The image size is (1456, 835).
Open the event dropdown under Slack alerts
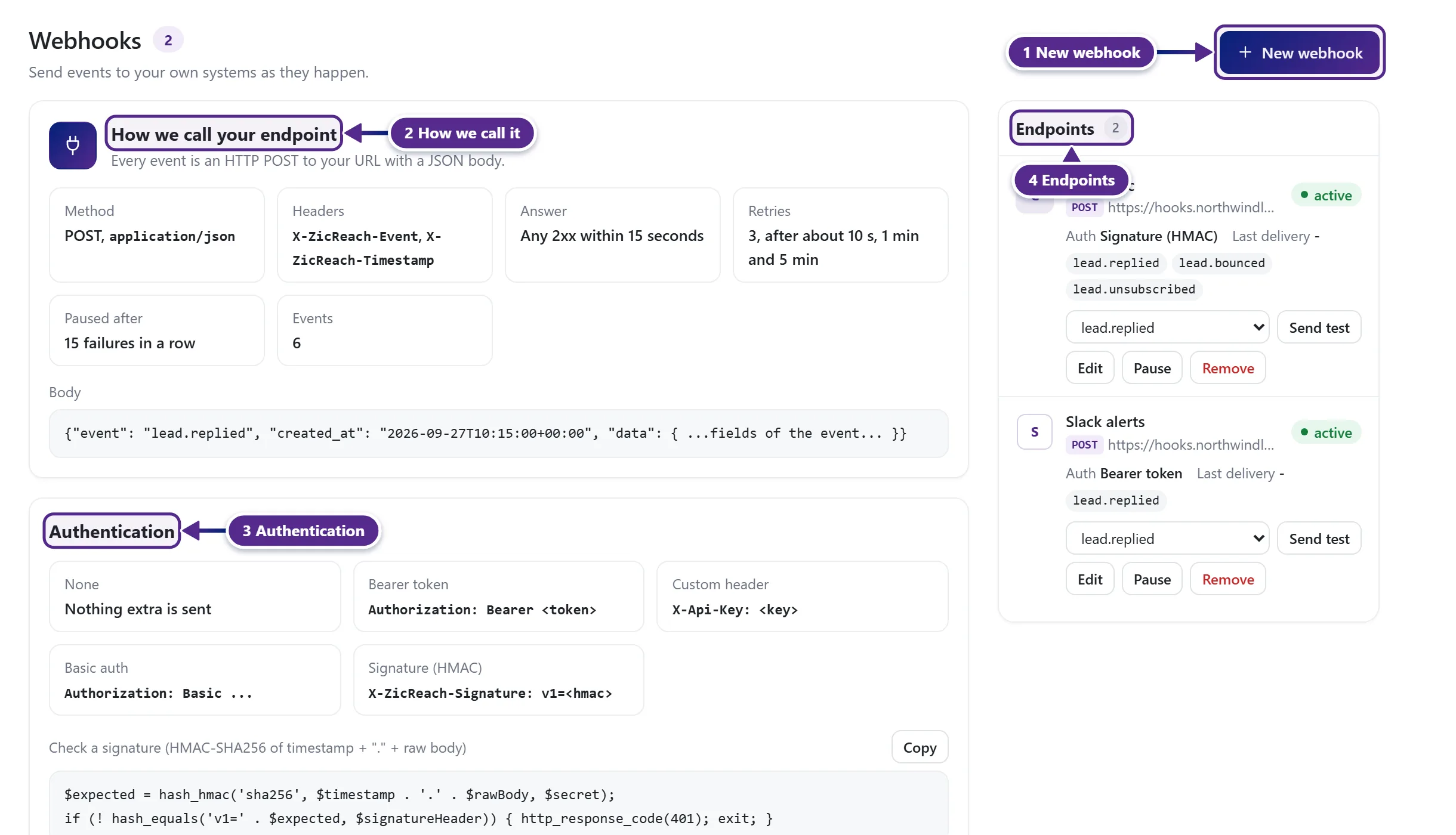coord(1167,539)
